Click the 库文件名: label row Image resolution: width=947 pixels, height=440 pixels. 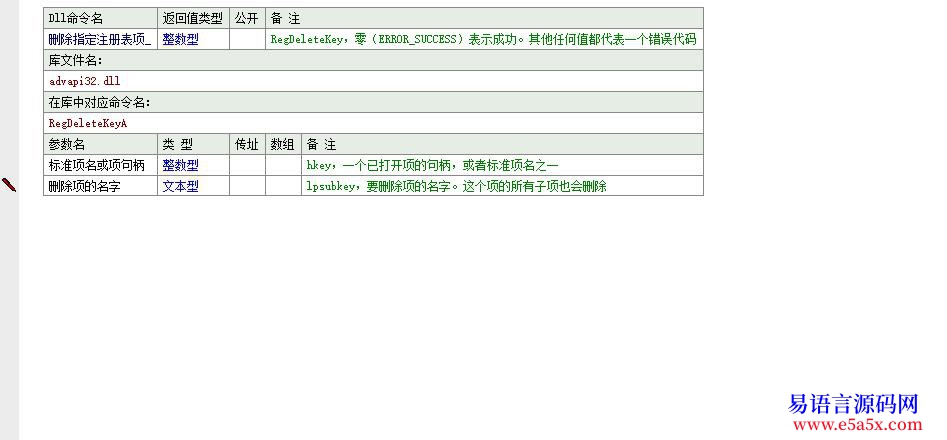coord(373,60)
